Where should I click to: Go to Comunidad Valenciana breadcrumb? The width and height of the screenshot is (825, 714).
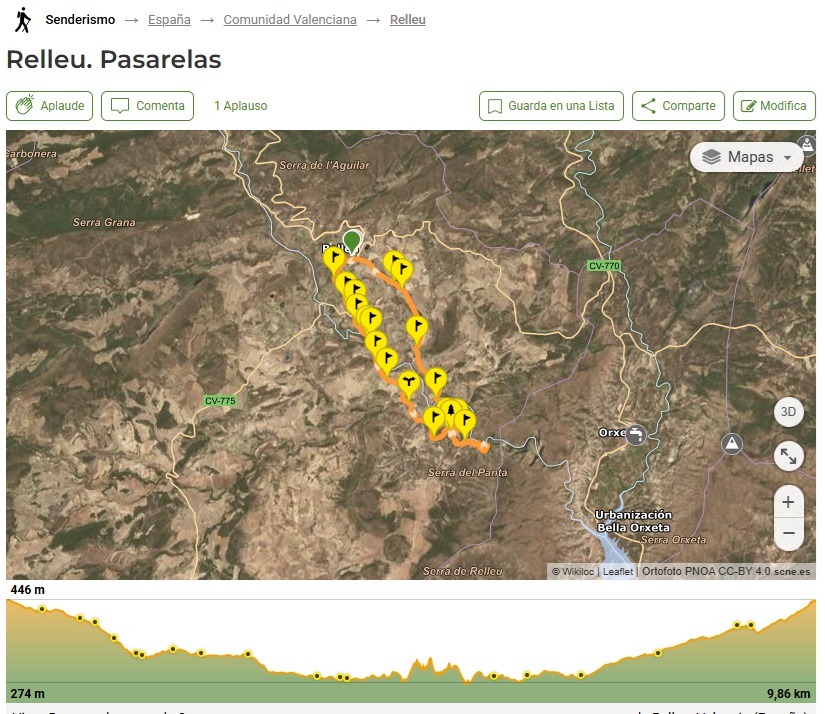tap(290, 20)
